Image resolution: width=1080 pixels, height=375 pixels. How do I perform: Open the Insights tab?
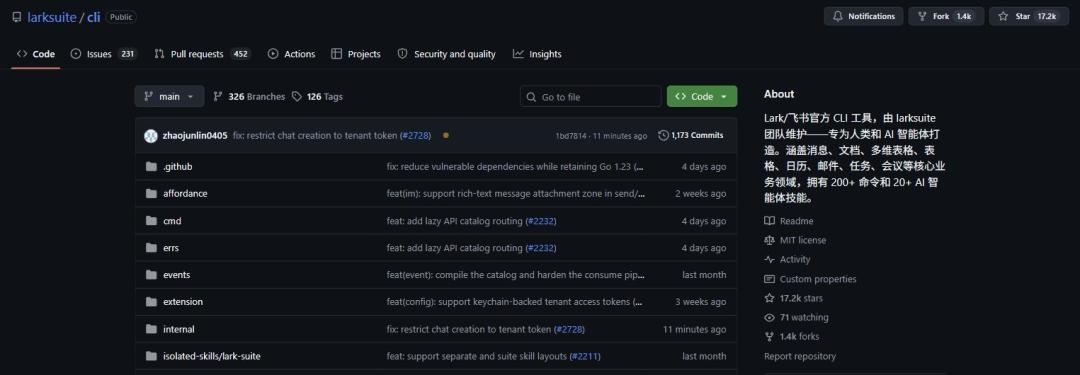click(537, 54)
